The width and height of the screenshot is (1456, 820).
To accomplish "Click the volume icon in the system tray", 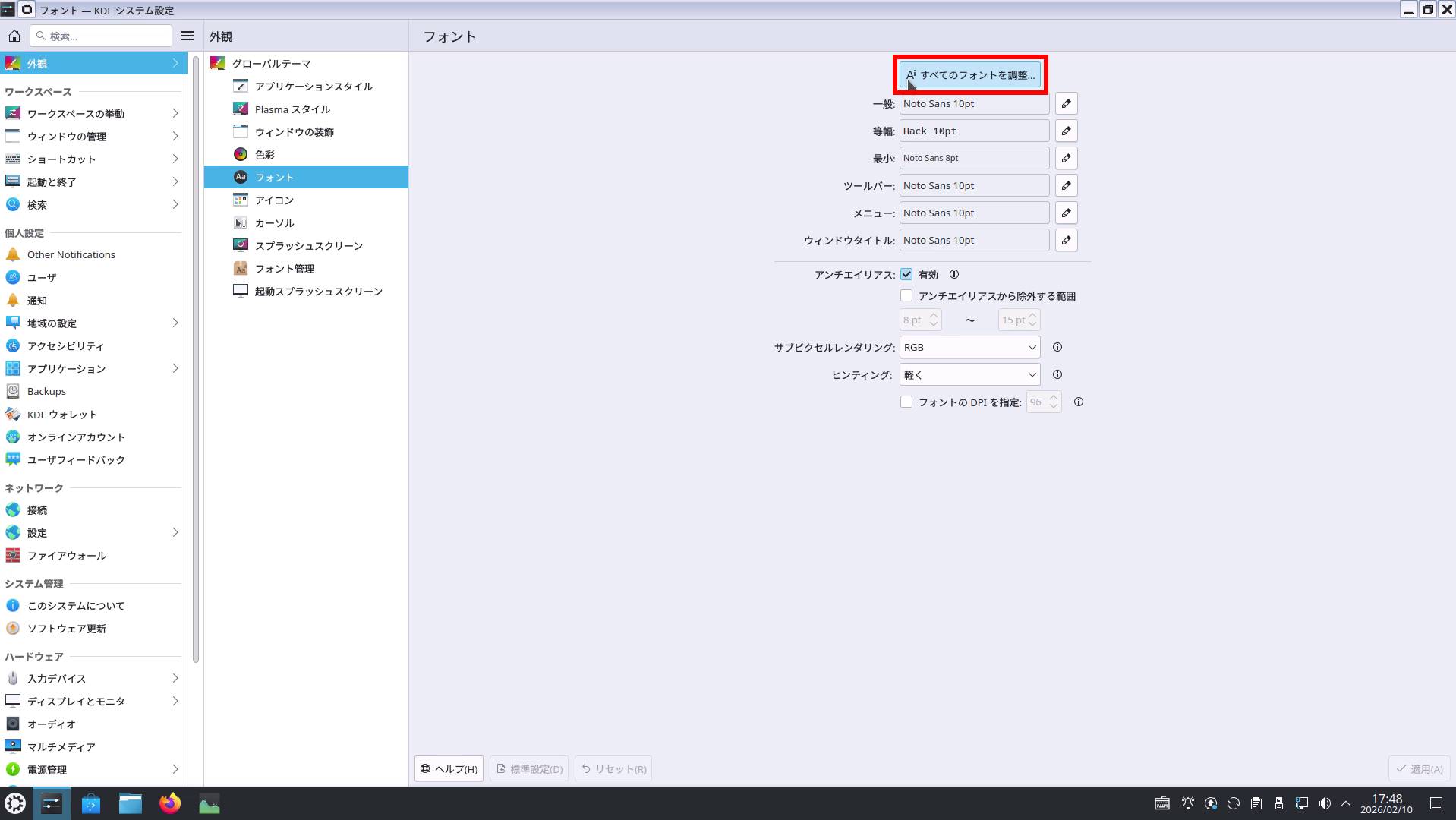I will pos(1324,803).
